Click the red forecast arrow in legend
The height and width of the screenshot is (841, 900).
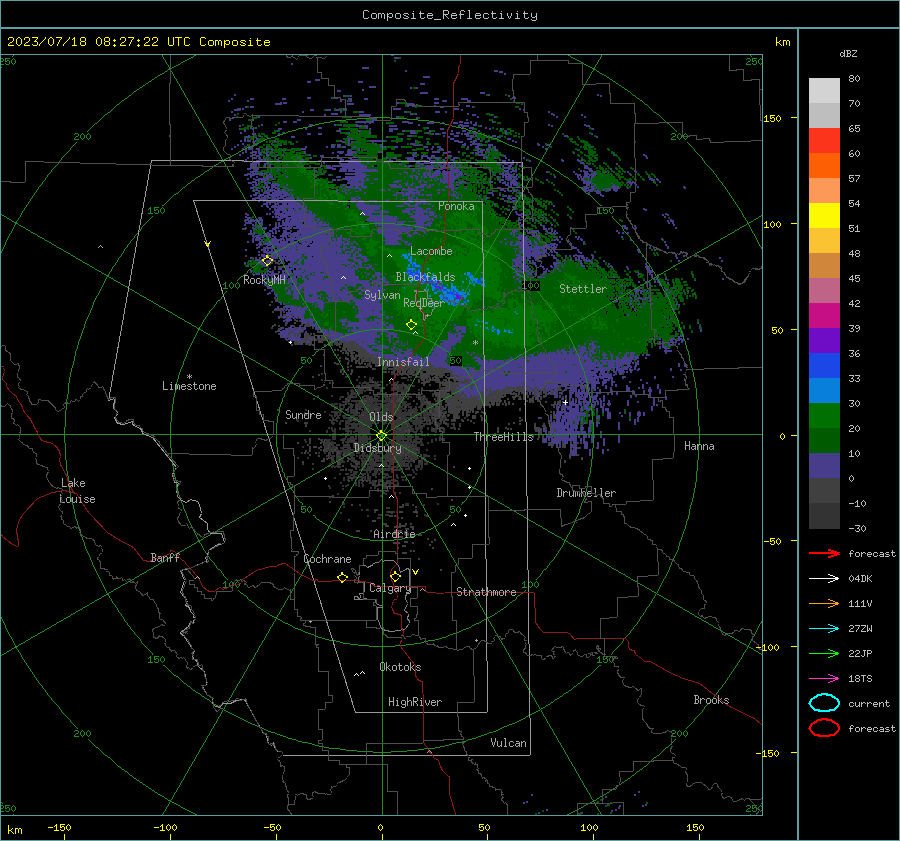click(824, 553)
